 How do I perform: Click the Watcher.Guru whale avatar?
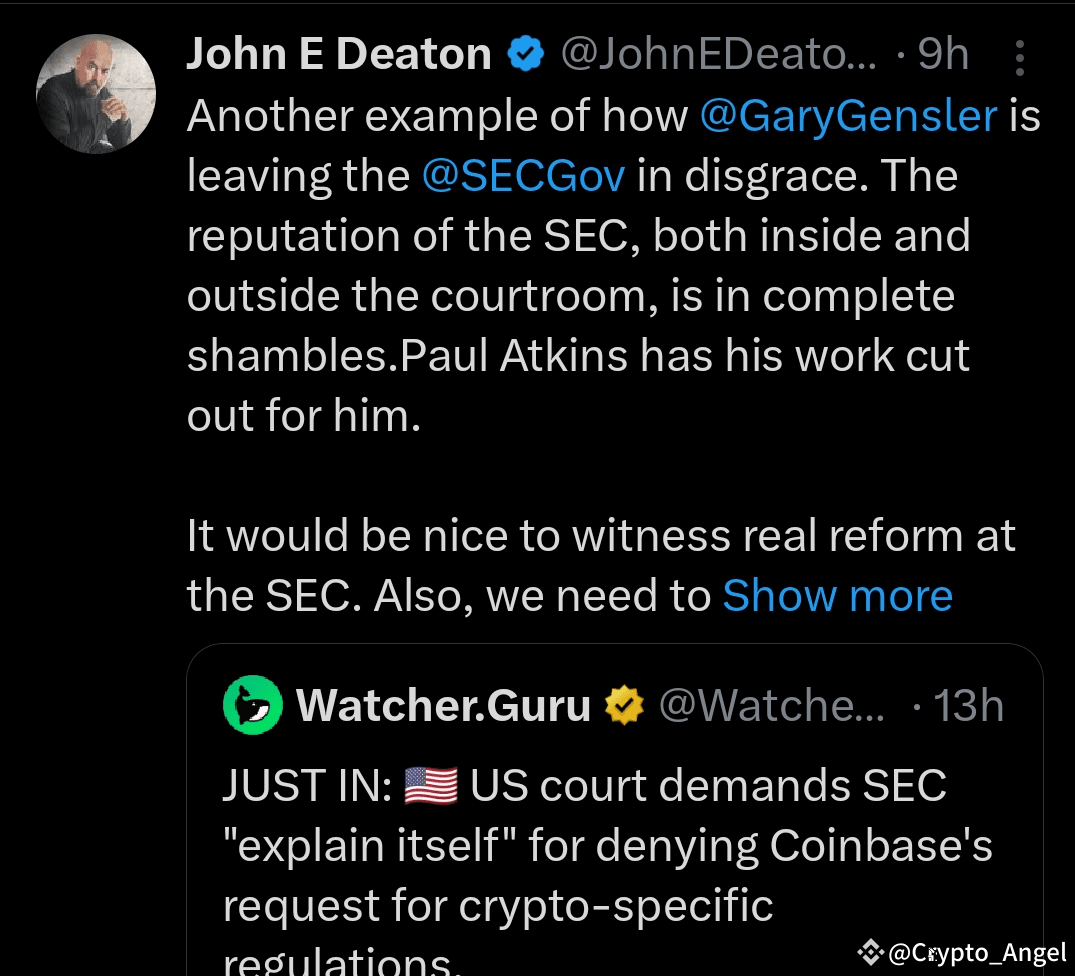253,704
